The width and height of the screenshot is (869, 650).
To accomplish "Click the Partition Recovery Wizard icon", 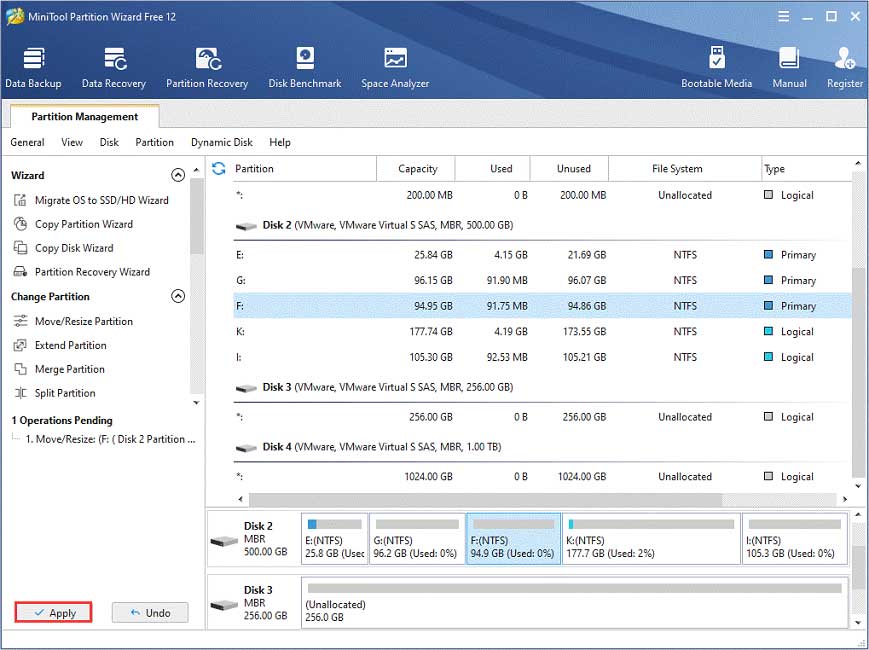I will pos(21,272).
